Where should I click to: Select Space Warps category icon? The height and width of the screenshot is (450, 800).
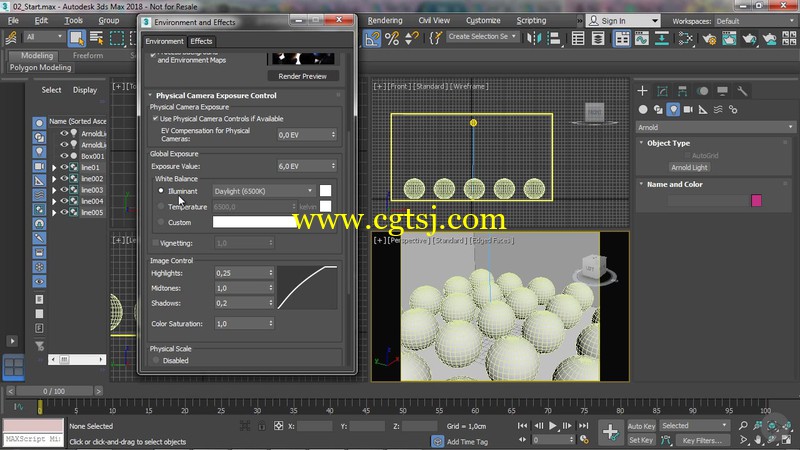(718, 110)
